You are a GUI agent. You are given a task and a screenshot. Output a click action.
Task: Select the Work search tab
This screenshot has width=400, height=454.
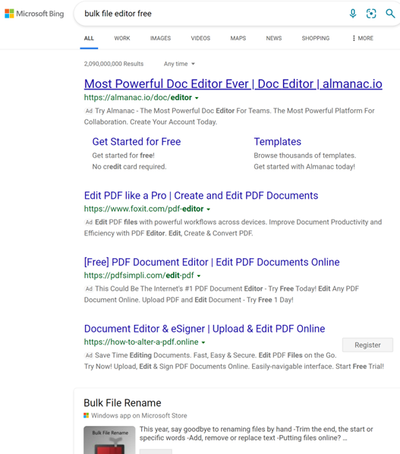pos(122,38)
